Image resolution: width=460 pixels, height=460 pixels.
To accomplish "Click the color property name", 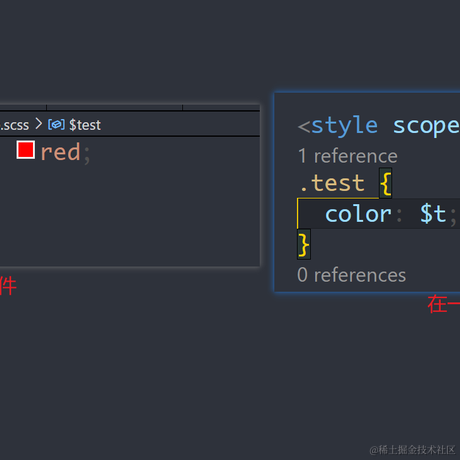I will point(358,214).
